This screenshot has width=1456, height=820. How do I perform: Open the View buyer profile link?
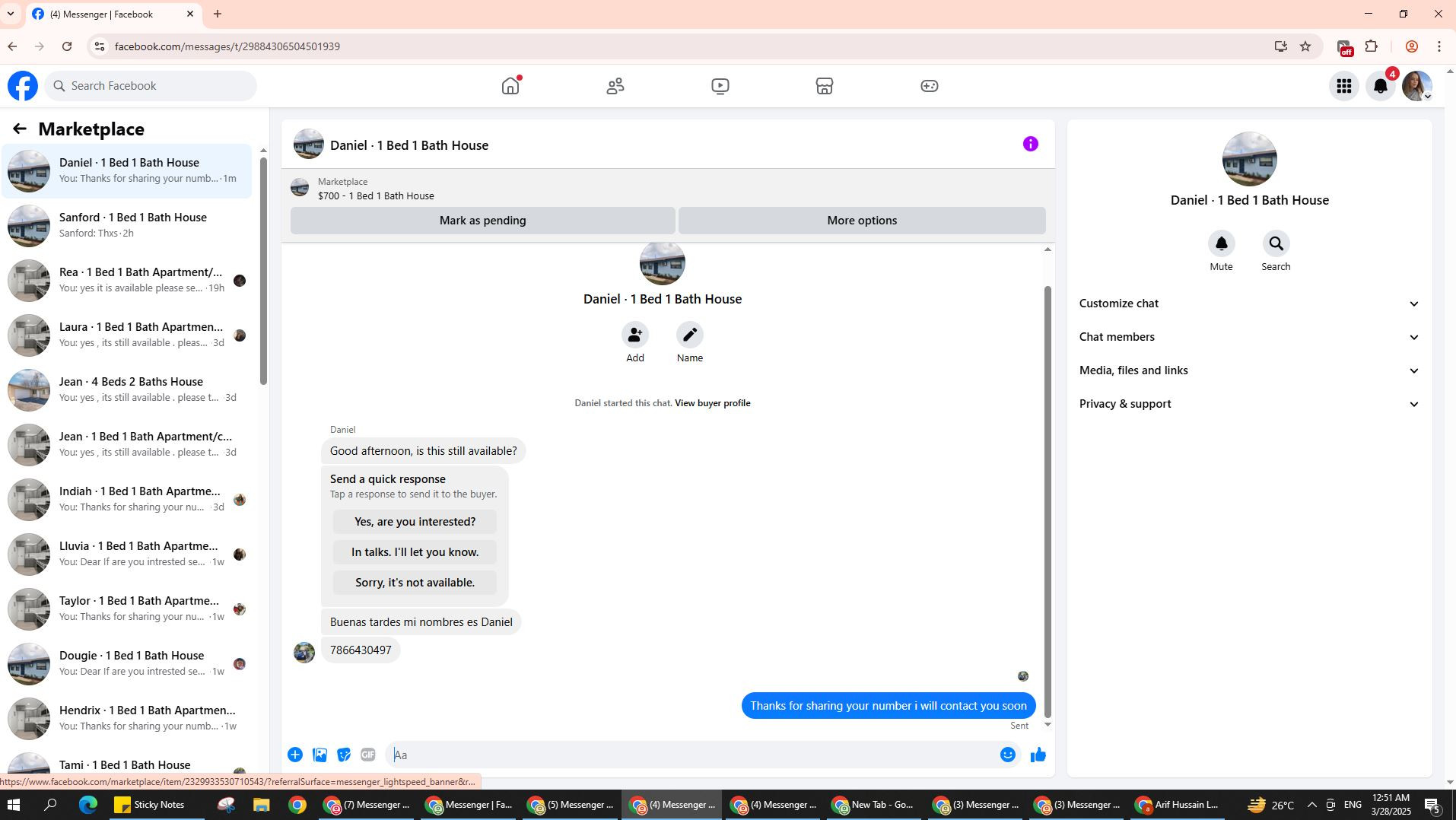coord(712,403)
